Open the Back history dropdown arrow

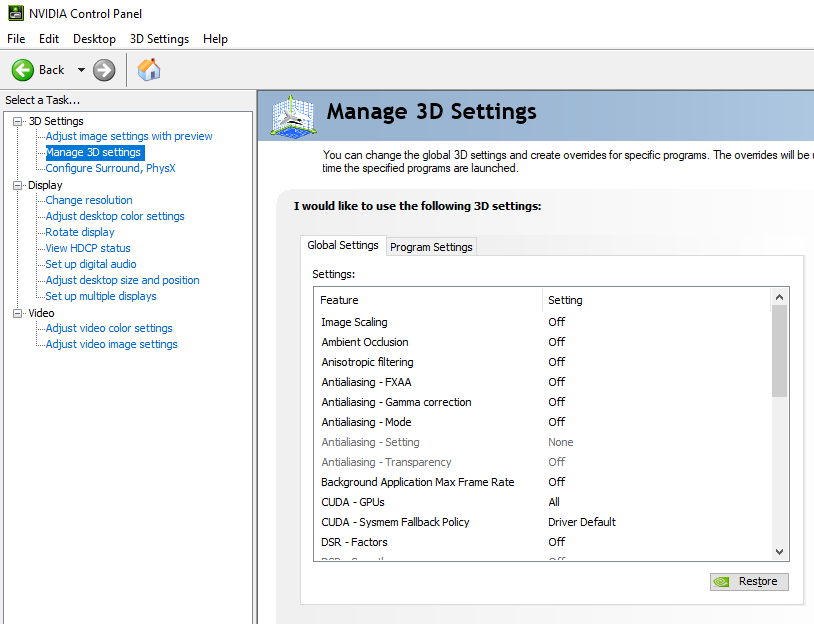81,70
